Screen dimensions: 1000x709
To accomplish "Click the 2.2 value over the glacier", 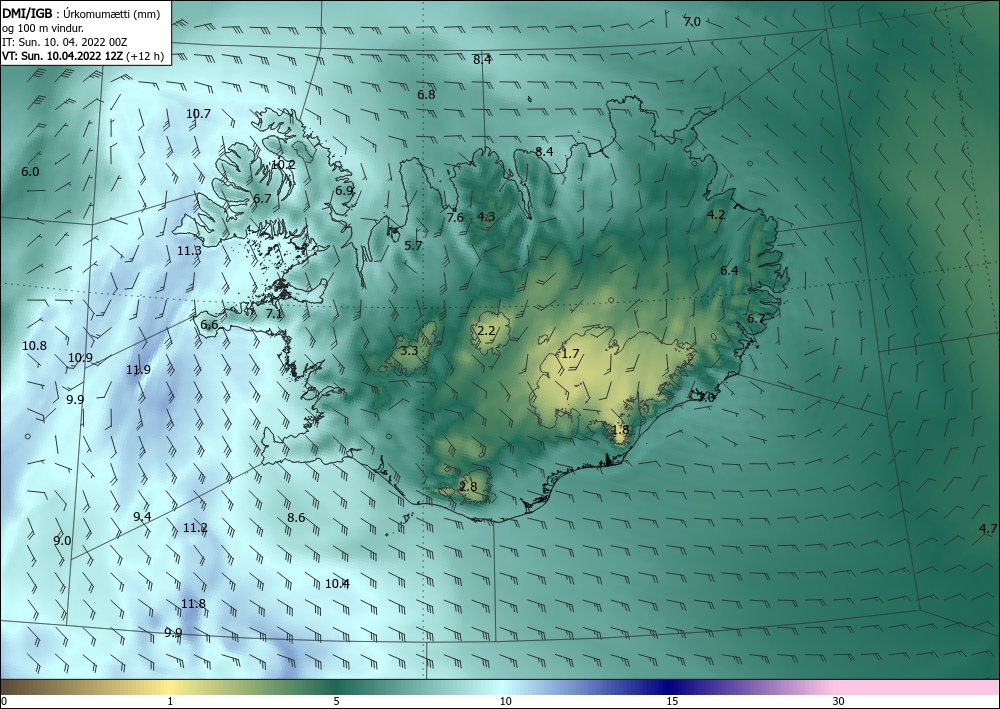I will [x=486, y=330].
